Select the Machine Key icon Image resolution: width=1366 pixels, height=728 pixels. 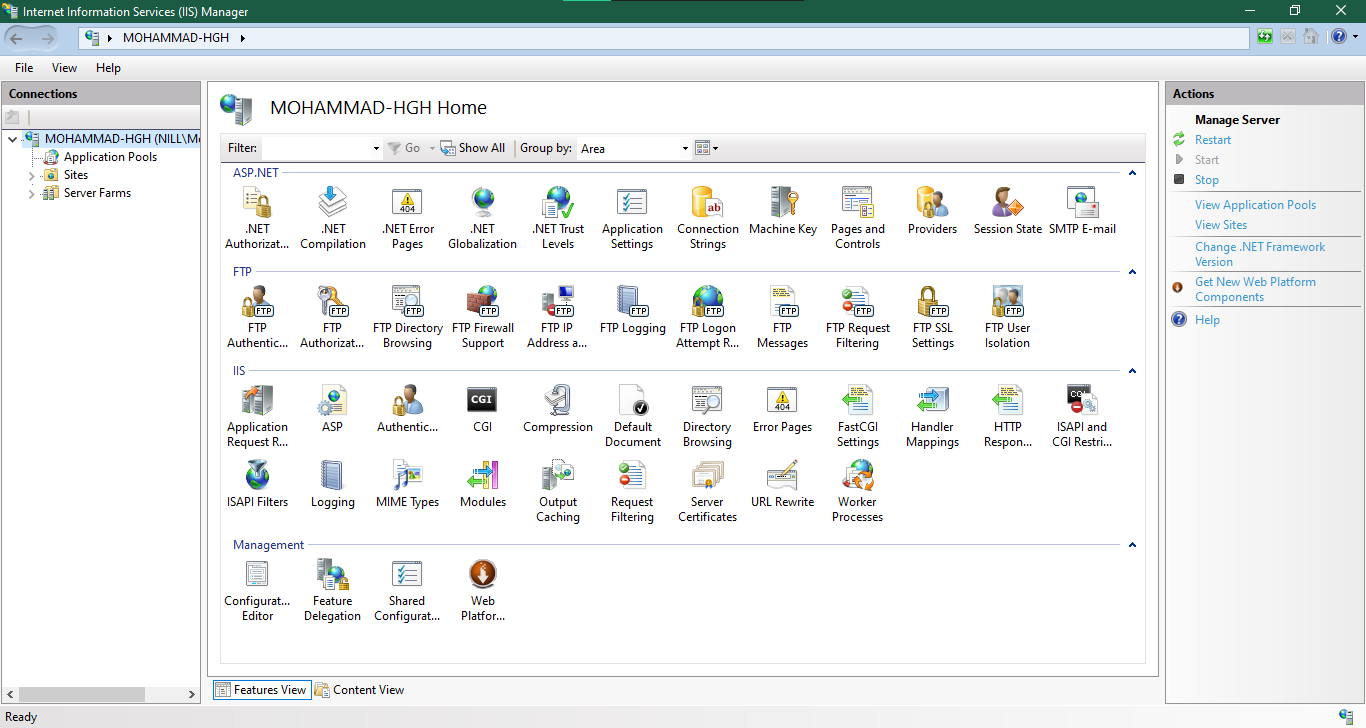783,211
